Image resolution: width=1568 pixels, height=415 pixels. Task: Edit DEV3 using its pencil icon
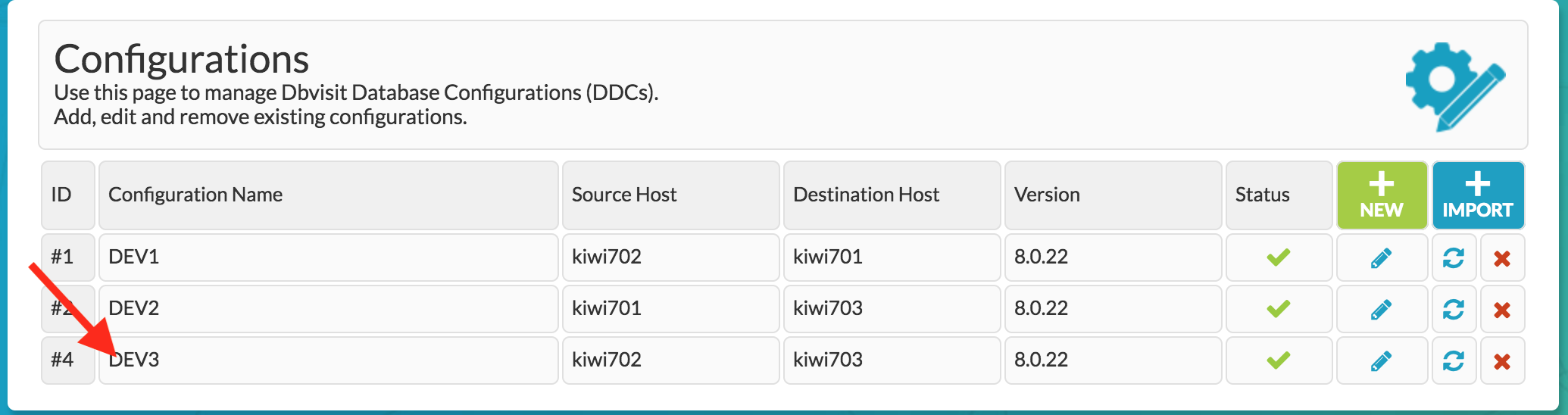[1382, 360]
